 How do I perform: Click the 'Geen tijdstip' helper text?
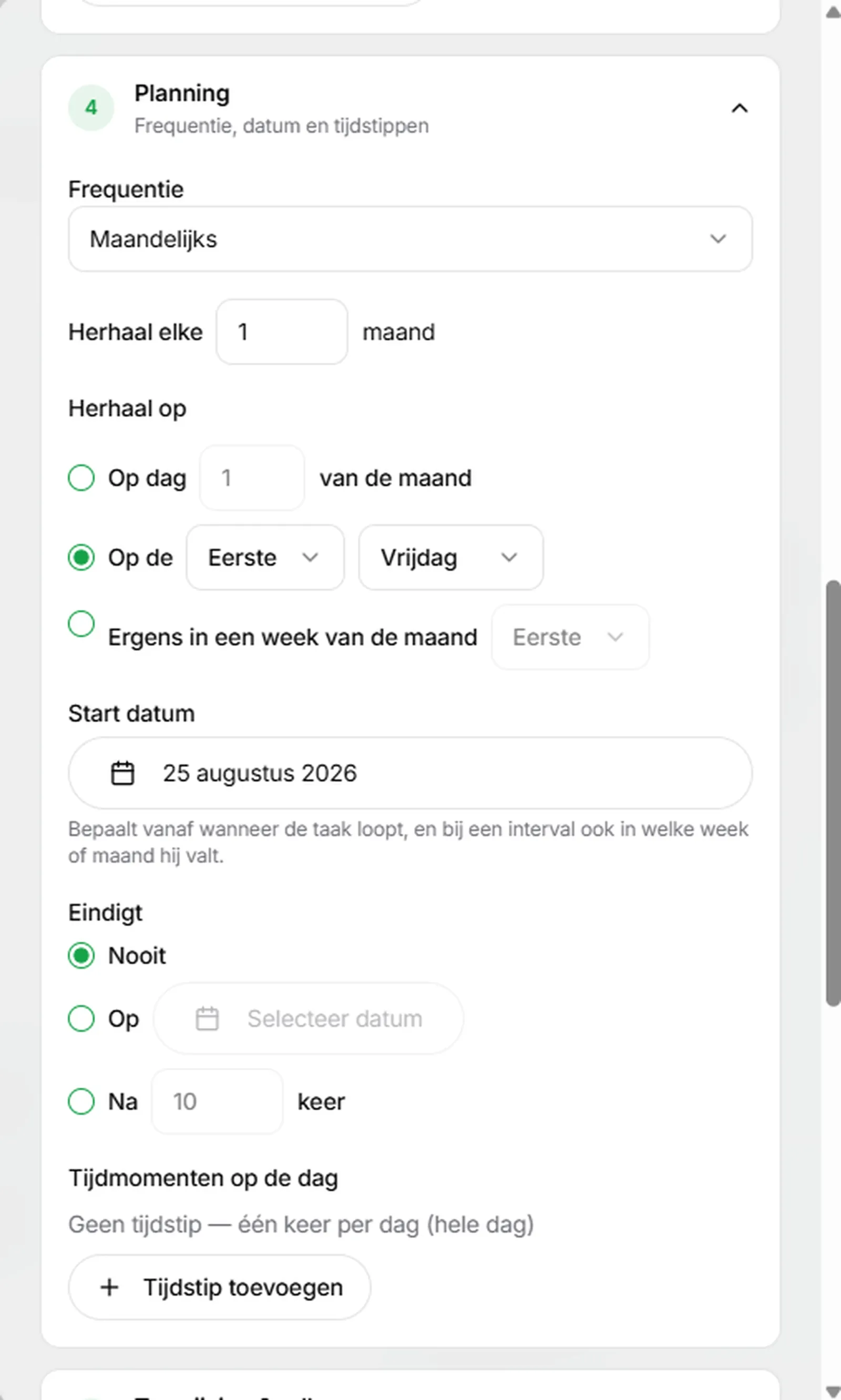click(x=301, y=1224)
